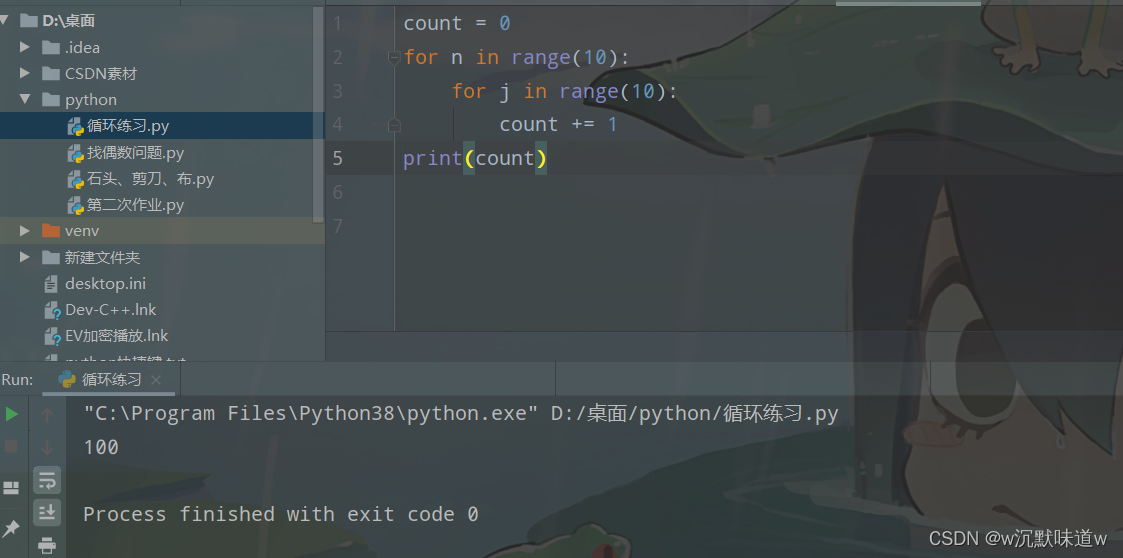Click the Print icon in Run toolbar

(47, 545)
